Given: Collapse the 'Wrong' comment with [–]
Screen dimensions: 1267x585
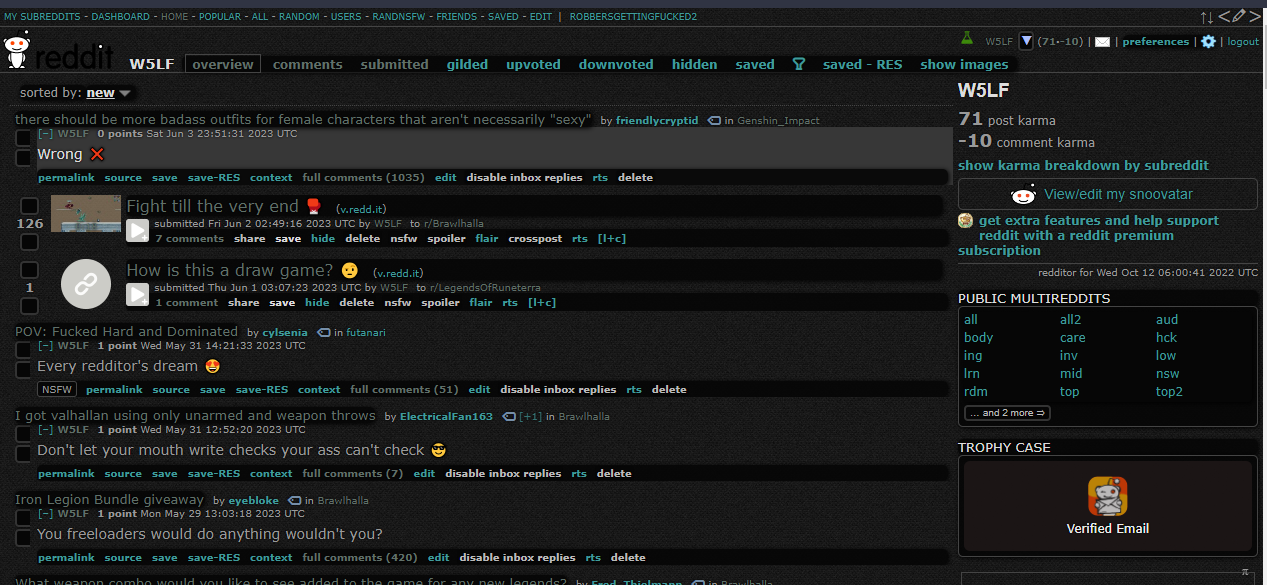Looking at the screenshot, I should pos(45,133).
